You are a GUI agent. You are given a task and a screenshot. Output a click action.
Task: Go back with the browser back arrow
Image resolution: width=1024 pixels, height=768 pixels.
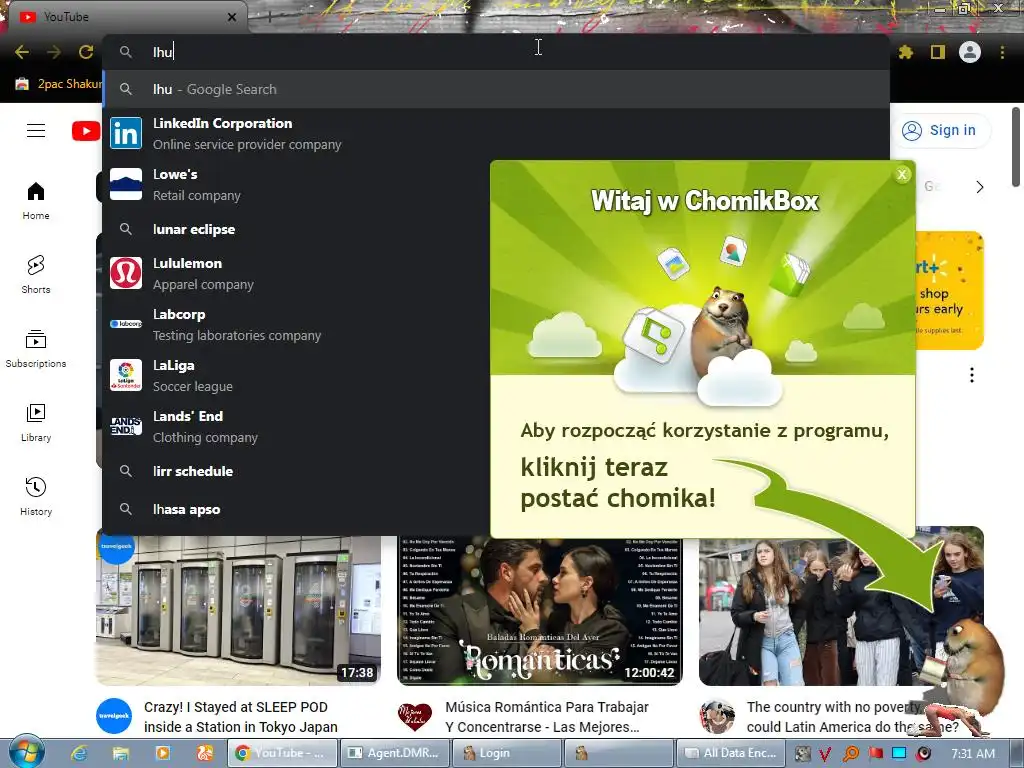tap(22, 52)
